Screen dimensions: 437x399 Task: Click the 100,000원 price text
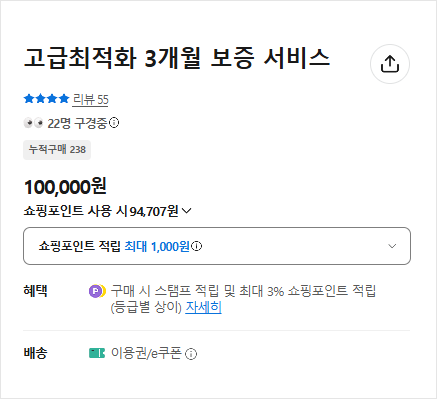click(x=65, y=186)
